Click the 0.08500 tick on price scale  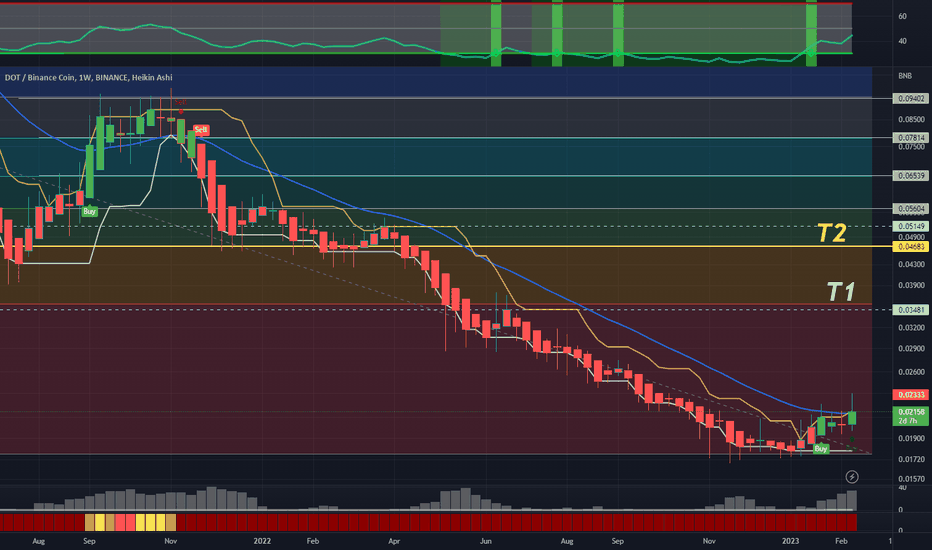[911, 120]
